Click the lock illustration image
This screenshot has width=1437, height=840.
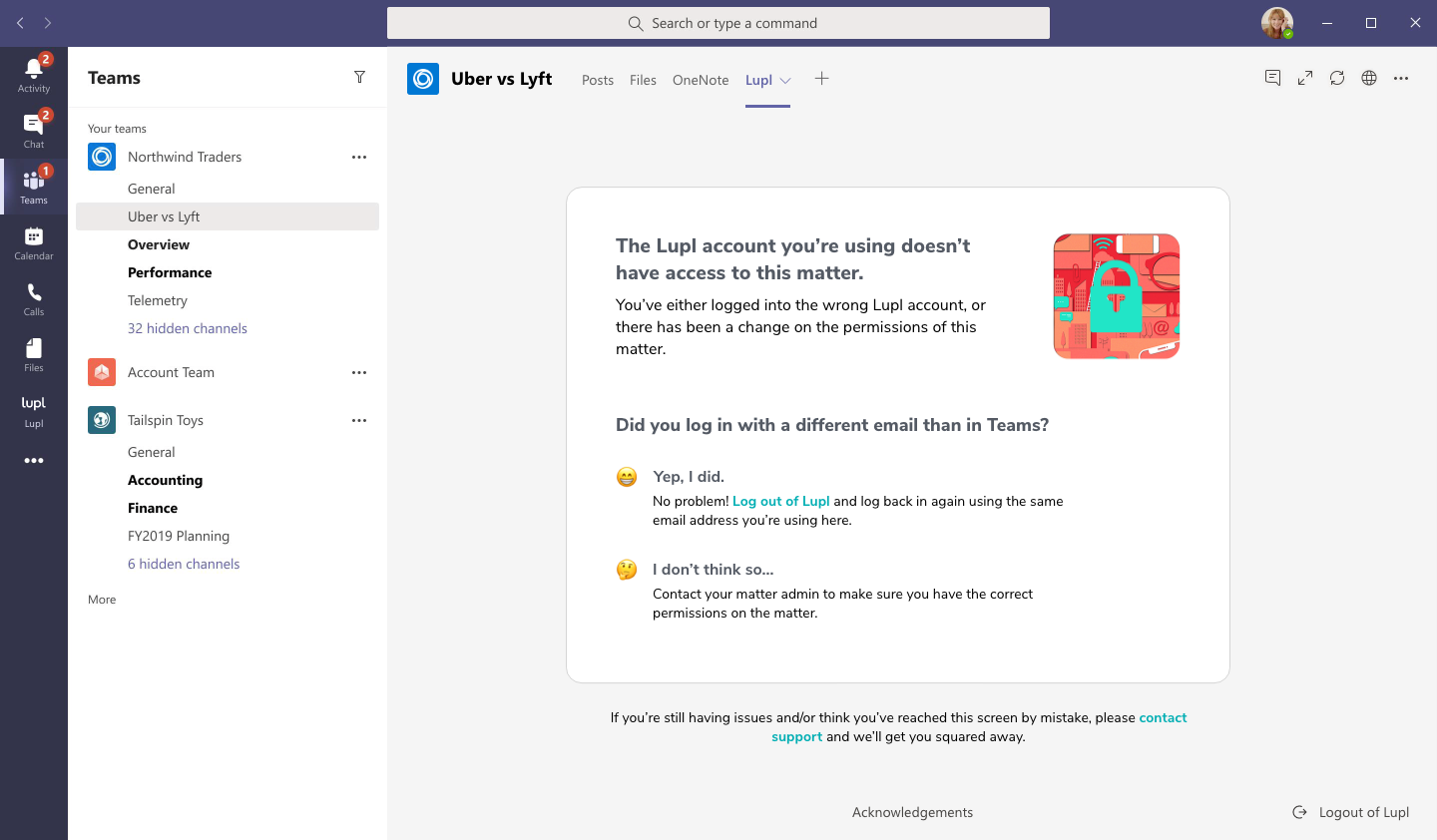pos(1117,296)
